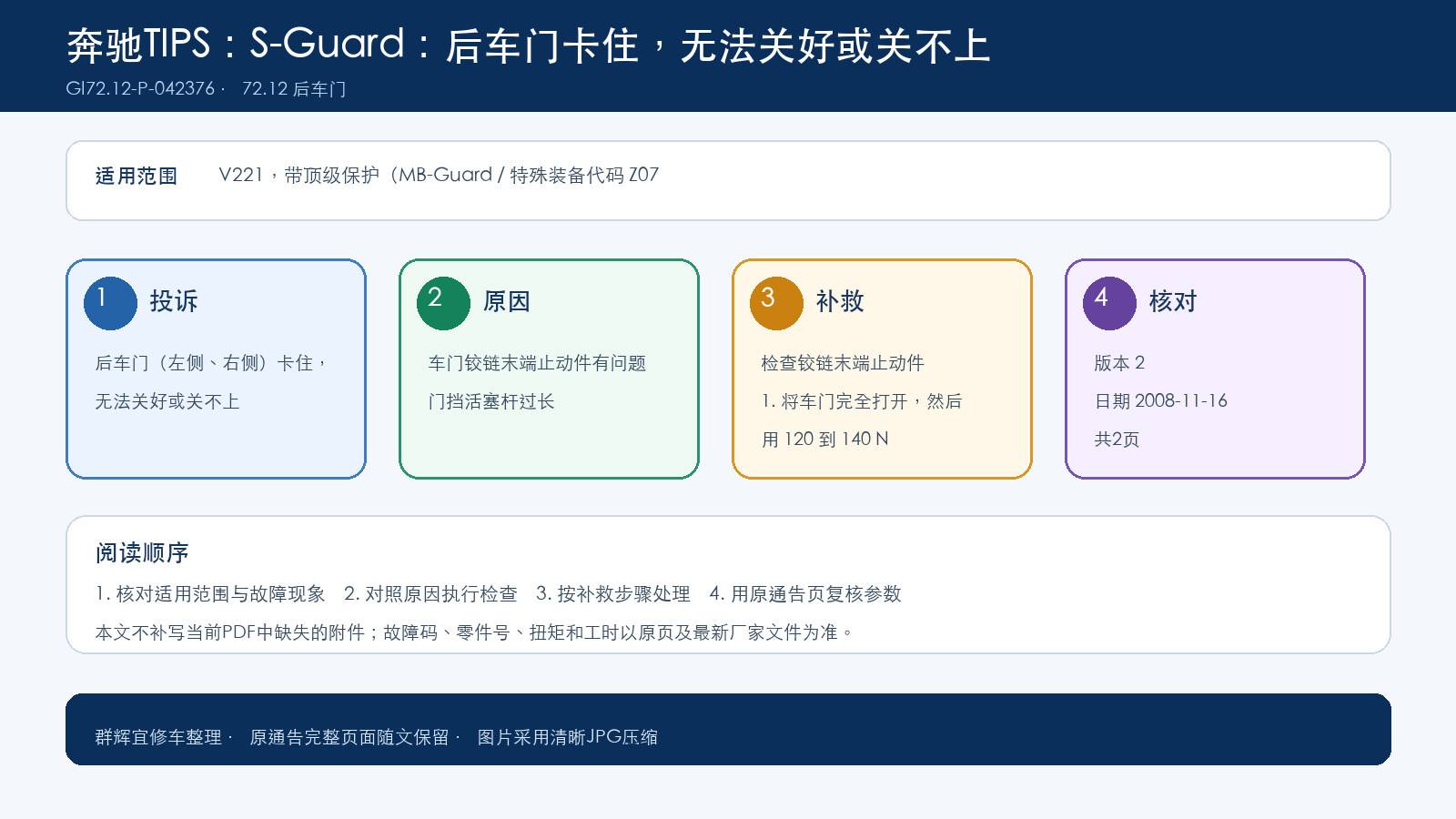Click the note starting 本文不补写当前PDF中缺失的附件

tap(475, 632)
